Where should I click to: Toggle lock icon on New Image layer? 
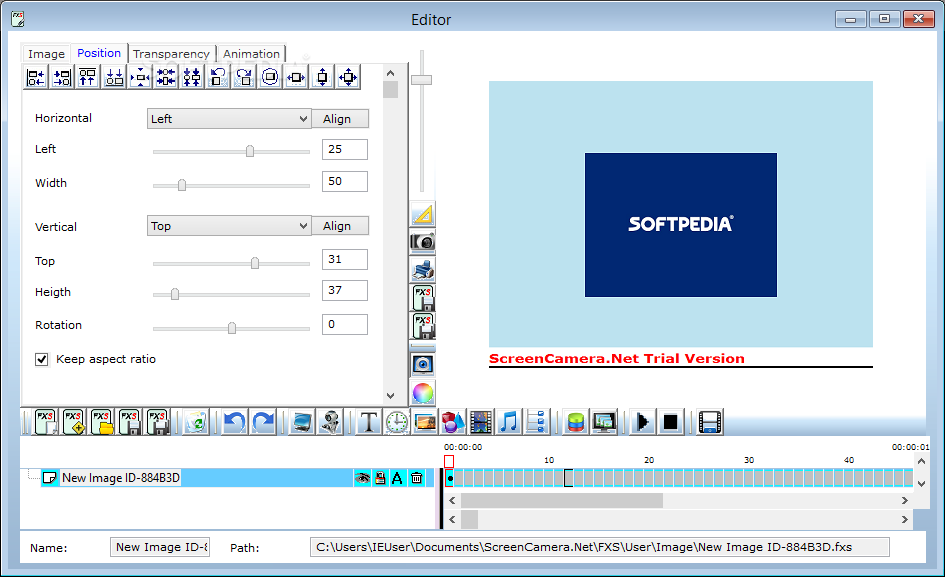[380, 478]
